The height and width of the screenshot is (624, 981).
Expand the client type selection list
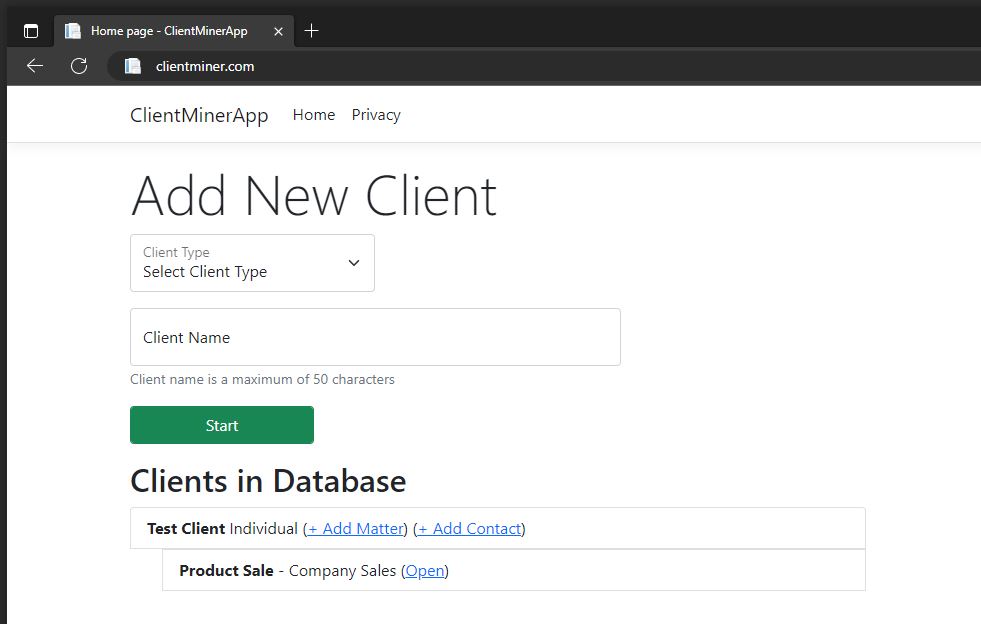pos(252,263)
